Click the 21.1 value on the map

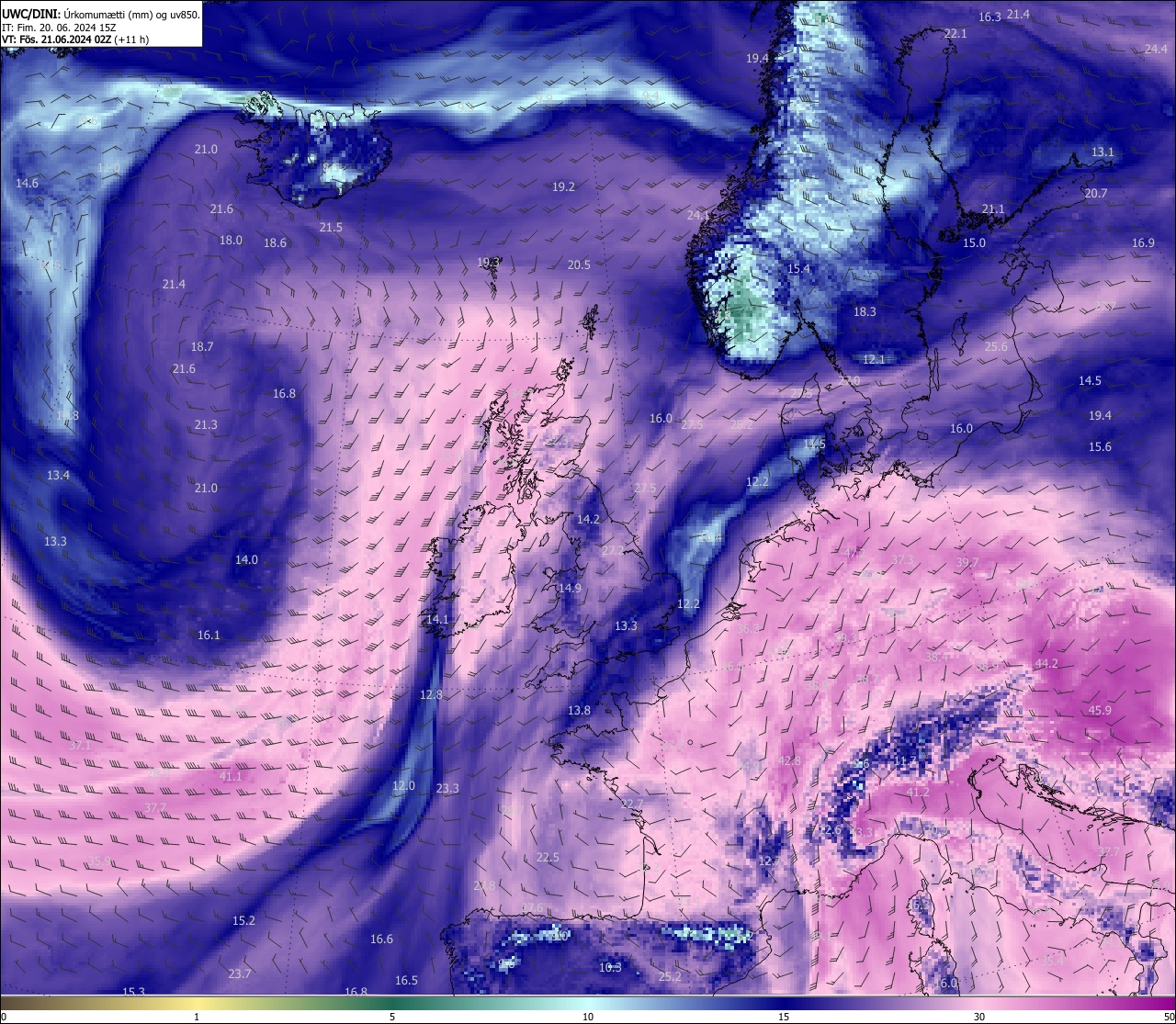[993, 208]
